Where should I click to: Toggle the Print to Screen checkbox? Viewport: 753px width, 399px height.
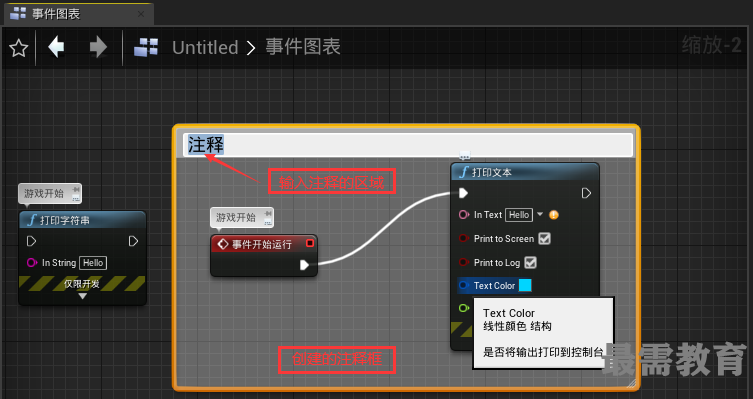544,239
